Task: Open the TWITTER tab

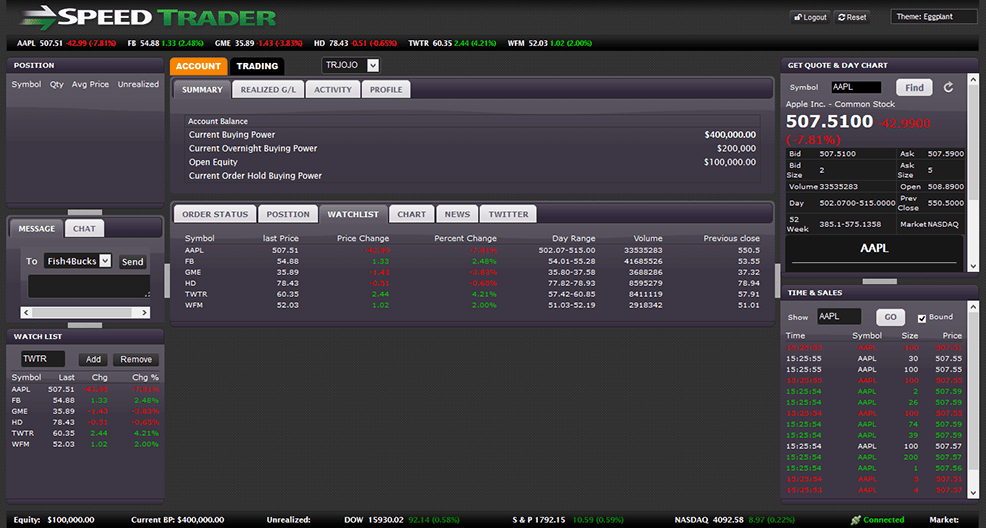Action: [509, 214]
